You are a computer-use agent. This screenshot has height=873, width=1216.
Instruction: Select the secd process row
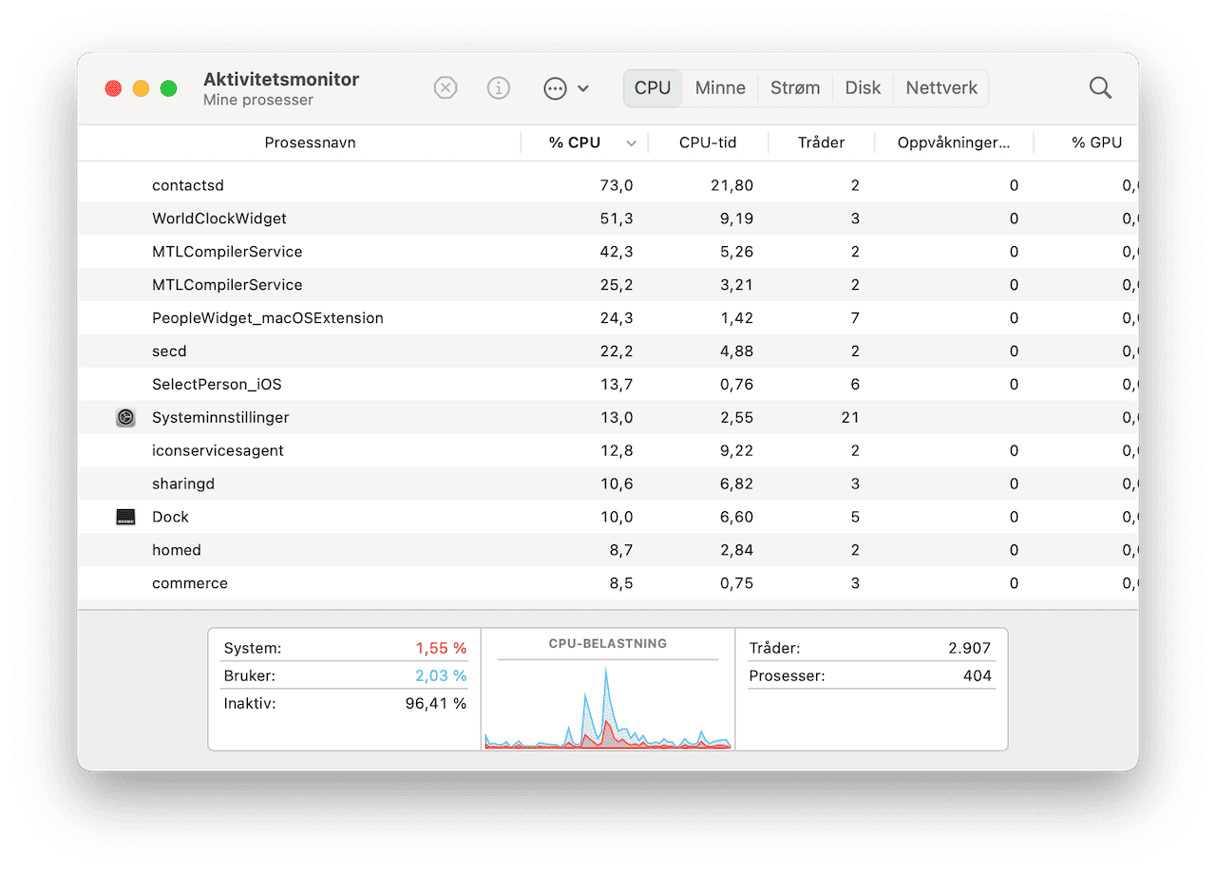(608, 351)
